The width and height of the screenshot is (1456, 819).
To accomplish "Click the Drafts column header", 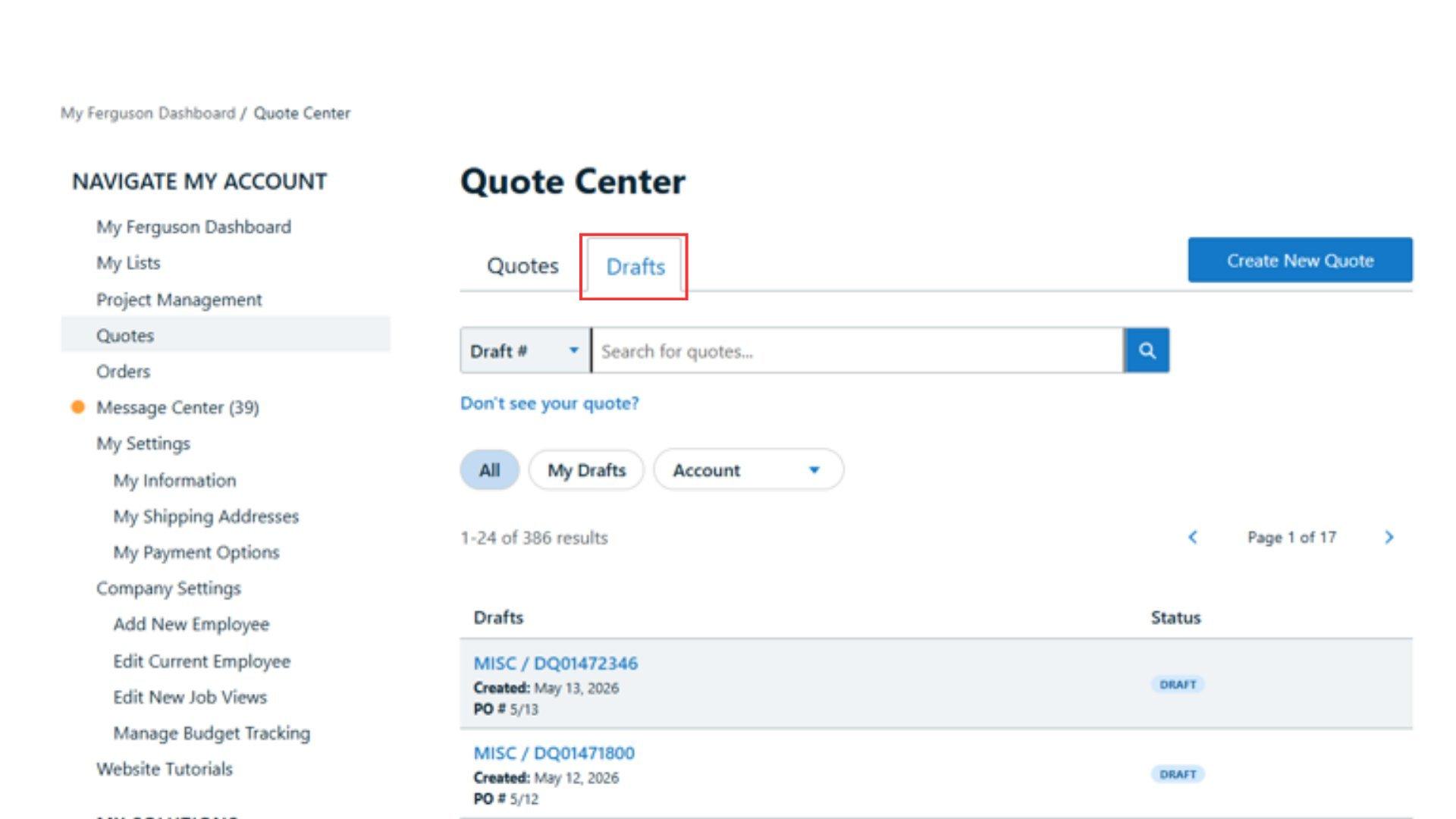I will tap(498, 618).
